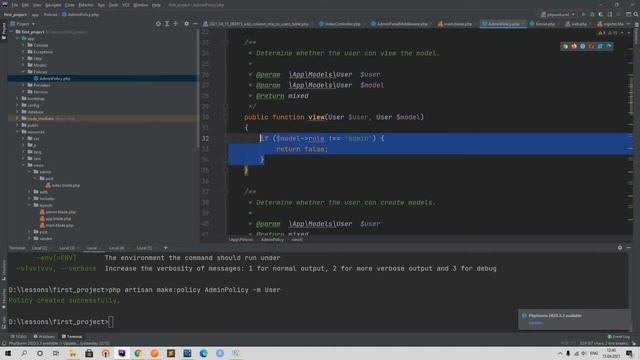The height and width of the screenshot is (360, 640).
Task: Expand the bootstrap folder
Action: point(18,98)
